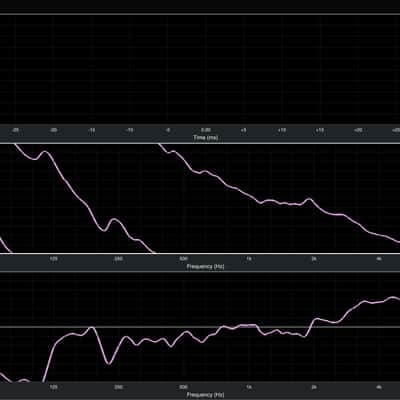Click the phase trace bump near 2k
Image resolution: width=400 pixels, height=400 pixels.
click(309, 199)
